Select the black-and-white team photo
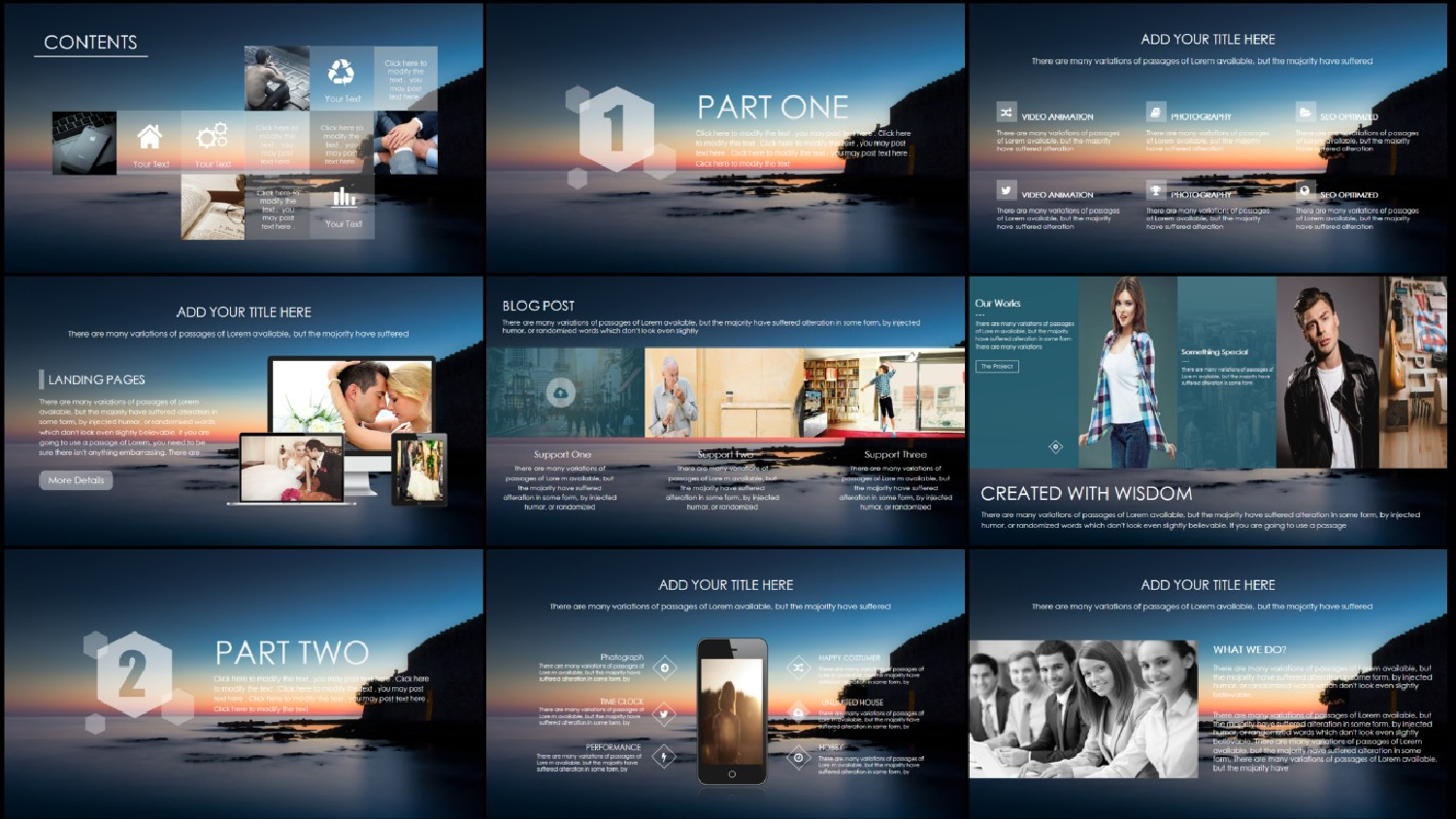This screenshot has width=1456, height=819. click(1083, 708)
